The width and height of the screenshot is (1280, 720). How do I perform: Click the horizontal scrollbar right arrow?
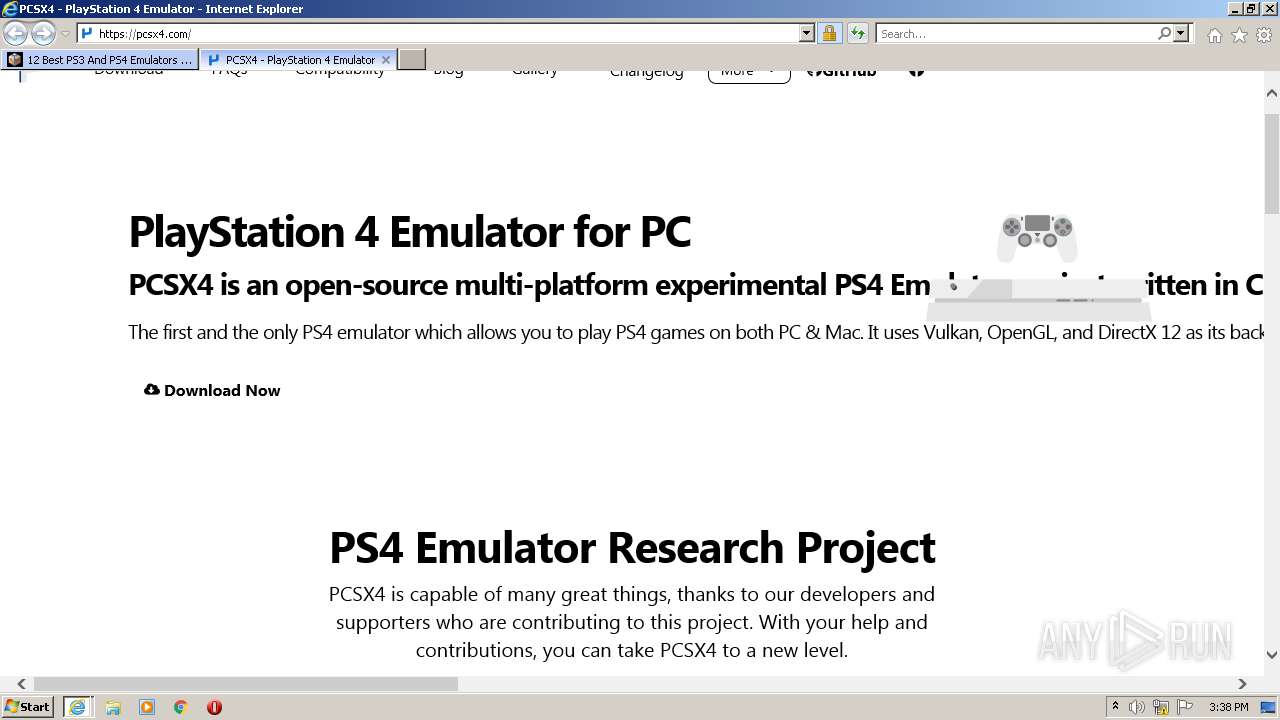click(1242, 684)
